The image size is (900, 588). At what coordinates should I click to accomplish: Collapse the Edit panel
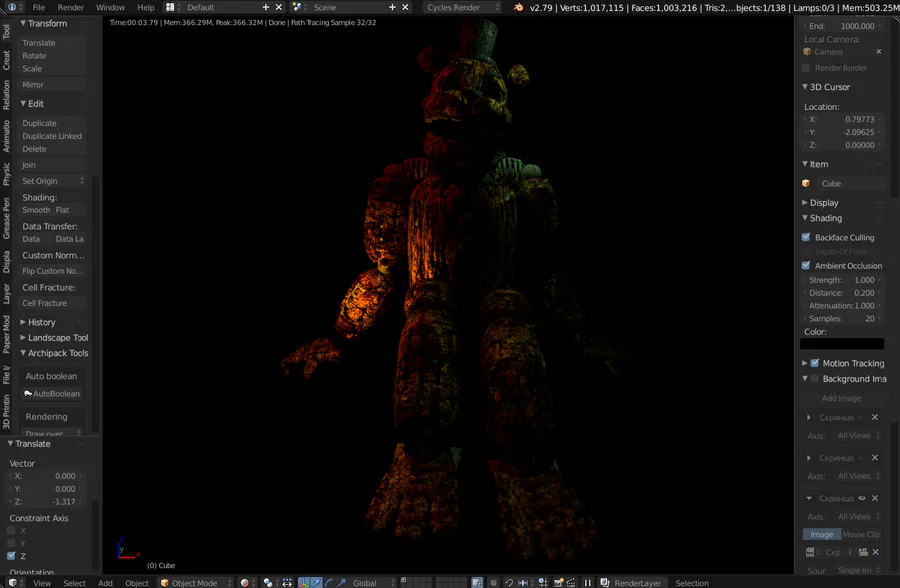(23, 103)
